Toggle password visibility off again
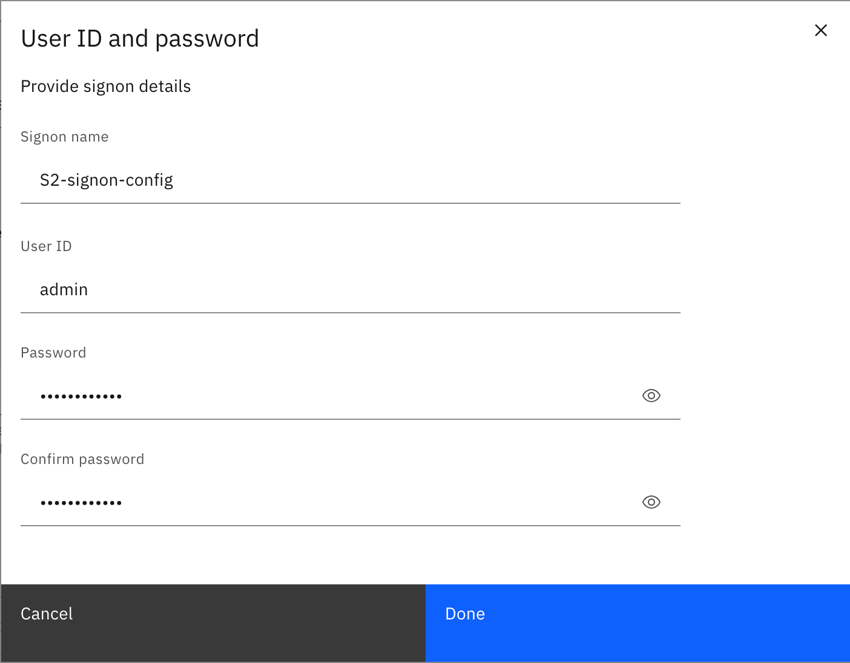This screenshot has width=850, height=663. click(x=651, y=395)
